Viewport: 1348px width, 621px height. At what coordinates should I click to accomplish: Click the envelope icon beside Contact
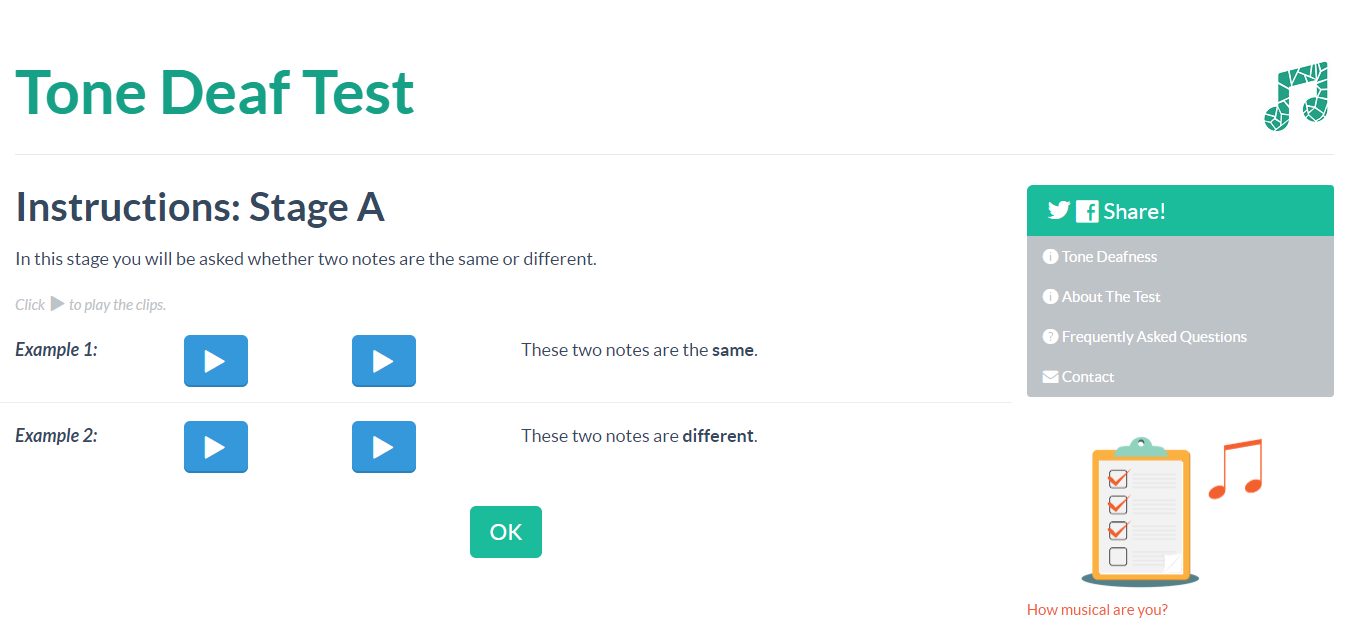[x=1051, y=376]
